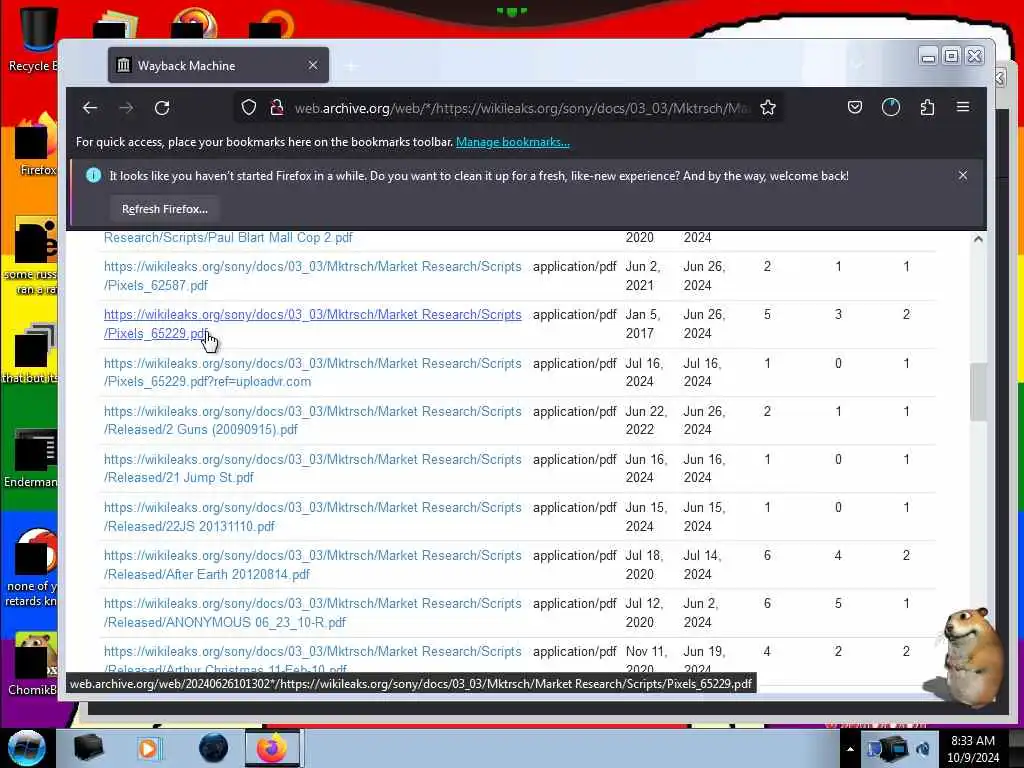Screen dimensions: 1024x768
Task: Open the Pixels_65229.pdf?ref=uploadvr.com link
Action: coord(312,372)
